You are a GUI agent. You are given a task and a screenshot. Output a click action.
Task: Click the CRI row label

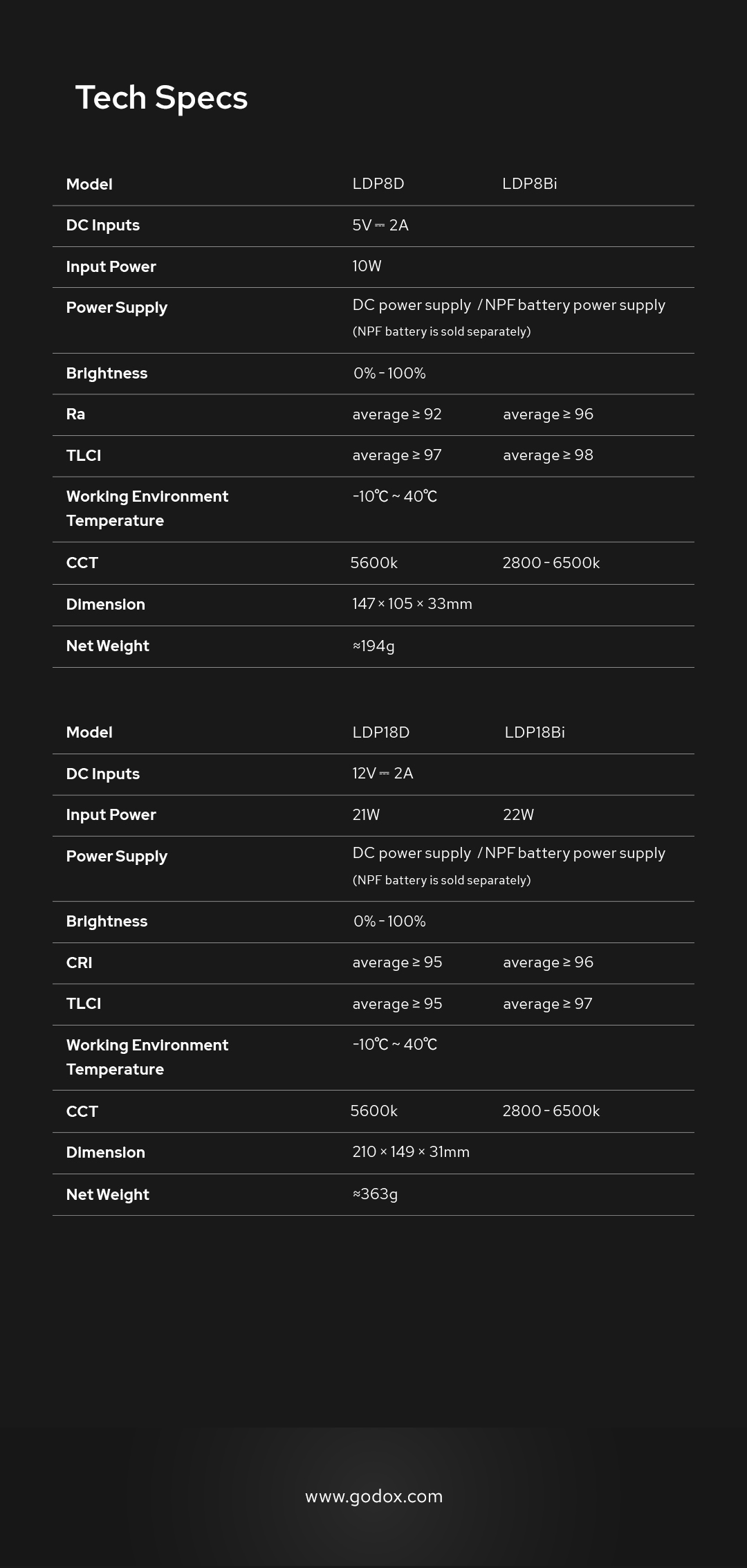(79, 963)
